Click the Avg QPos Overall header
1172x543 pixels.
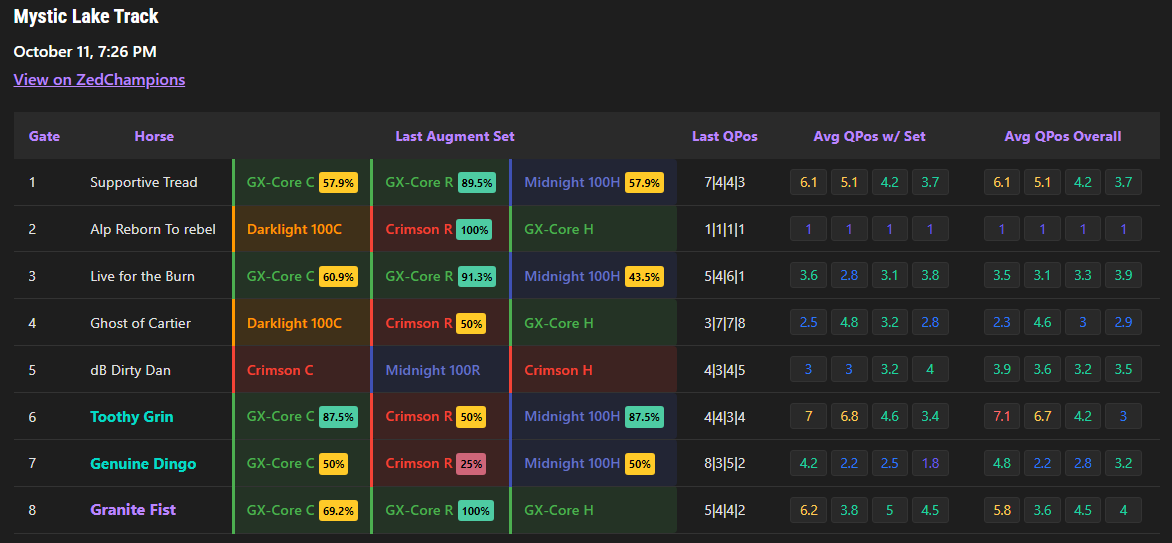pyautogui.click(x=1063, y=136)
